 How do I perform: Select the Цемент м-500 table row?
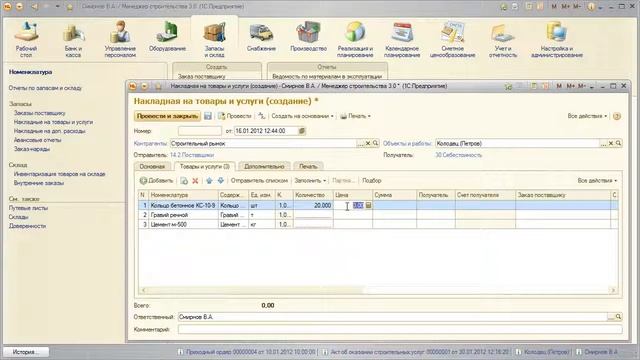tap(378, 224)
